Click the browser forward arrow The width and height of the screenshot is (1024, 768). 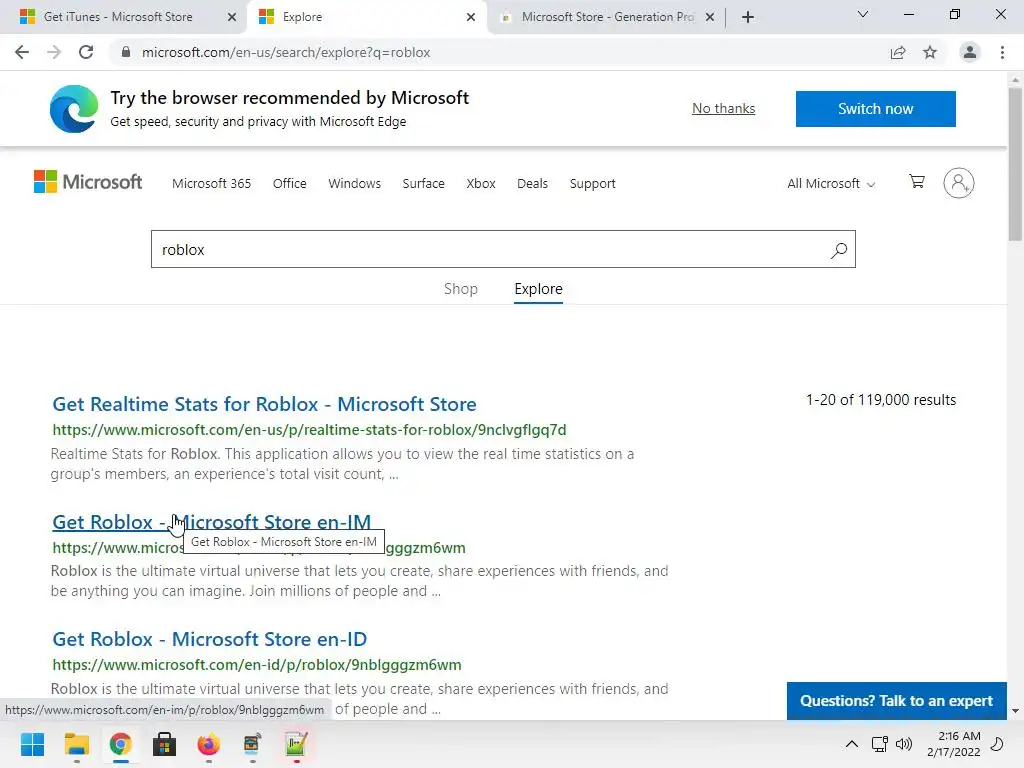coord(54,52)
